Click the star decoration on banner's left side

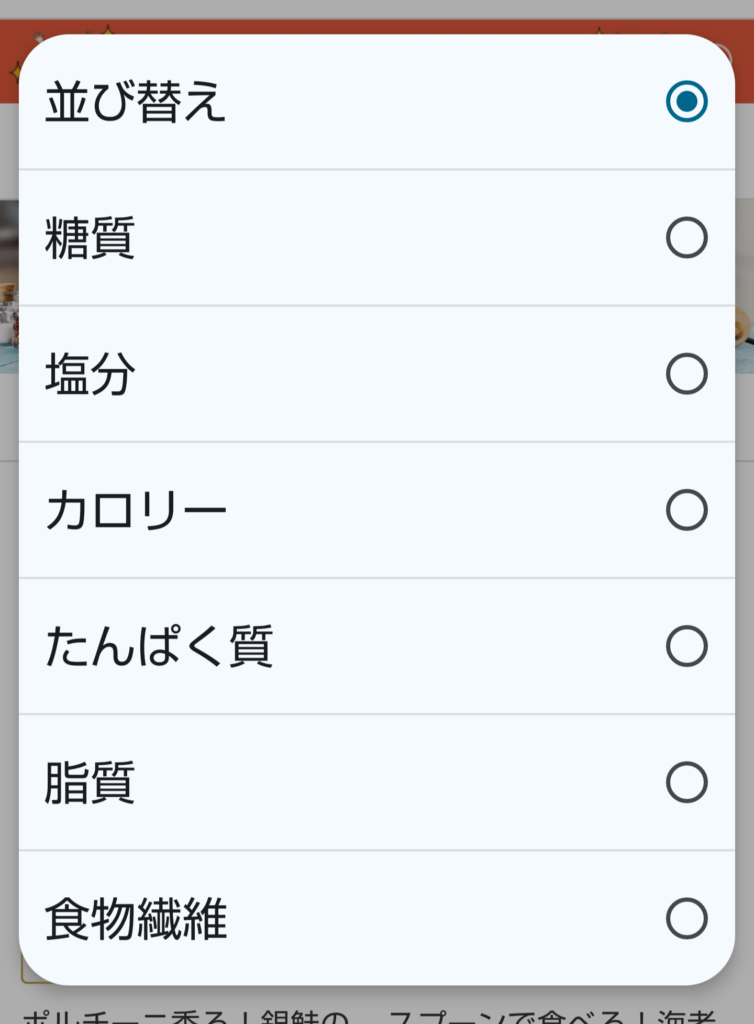[13, 70]
